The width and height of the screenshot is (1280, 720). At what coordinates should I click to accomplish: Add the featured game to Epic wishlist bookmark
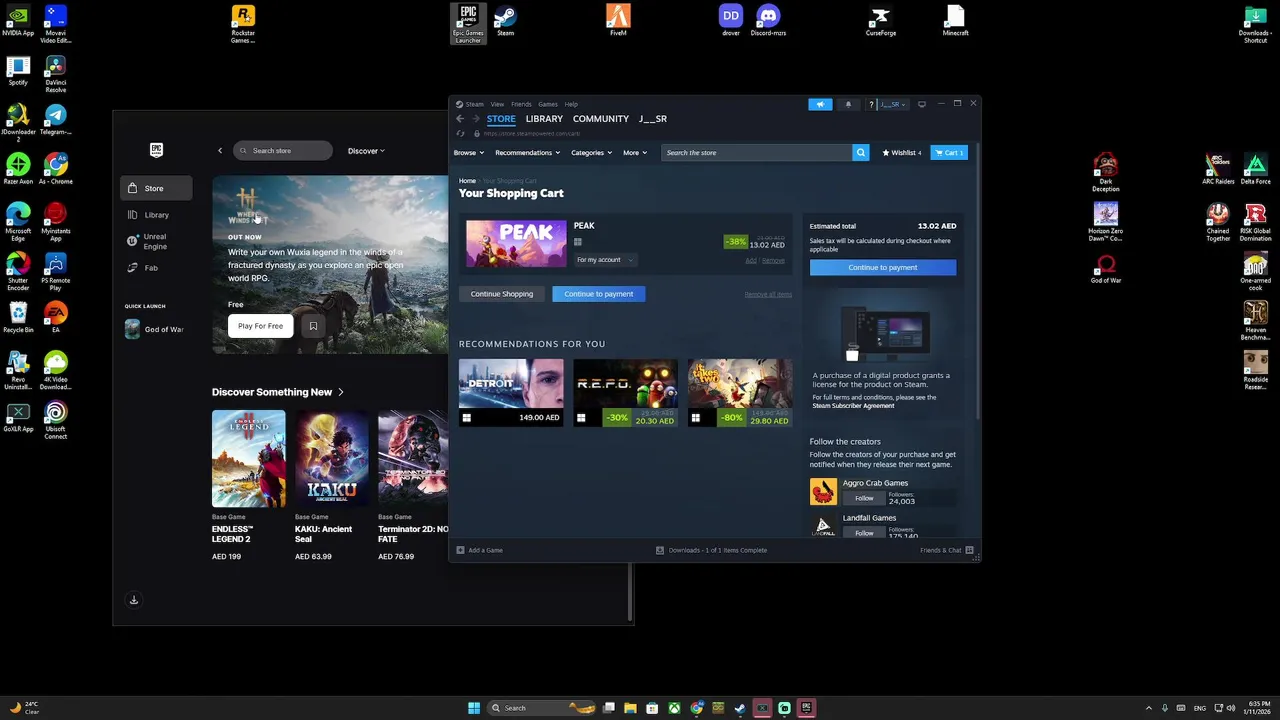point(313,326)
